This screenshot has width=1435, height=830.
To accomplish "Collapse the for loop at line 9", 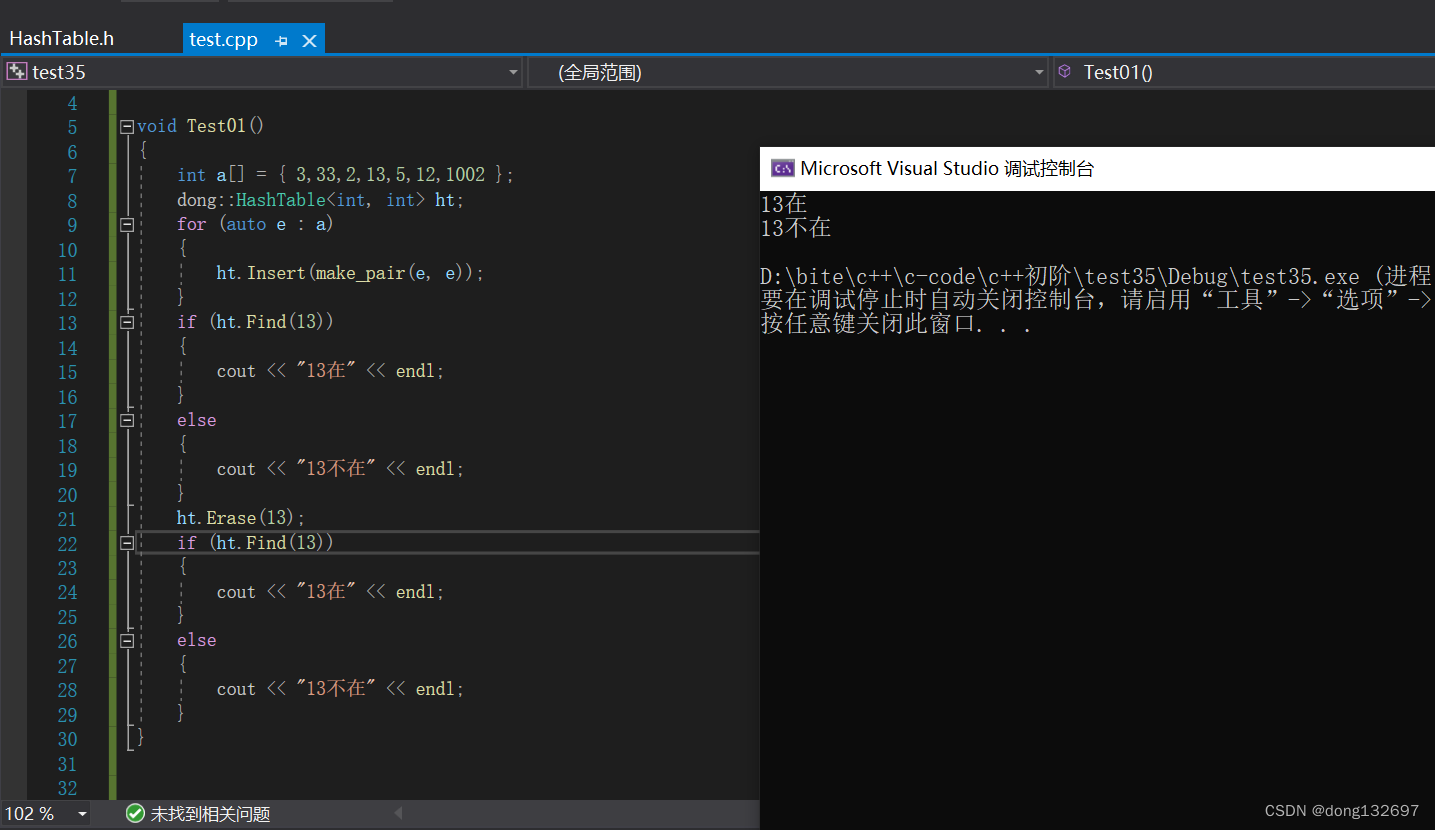I will (127, 225).
